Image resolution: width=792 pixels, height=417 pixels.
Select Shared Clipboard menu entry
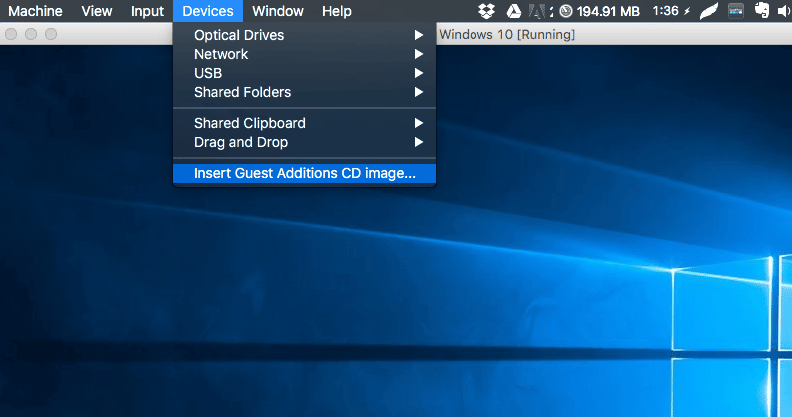[x=305, y=123]
